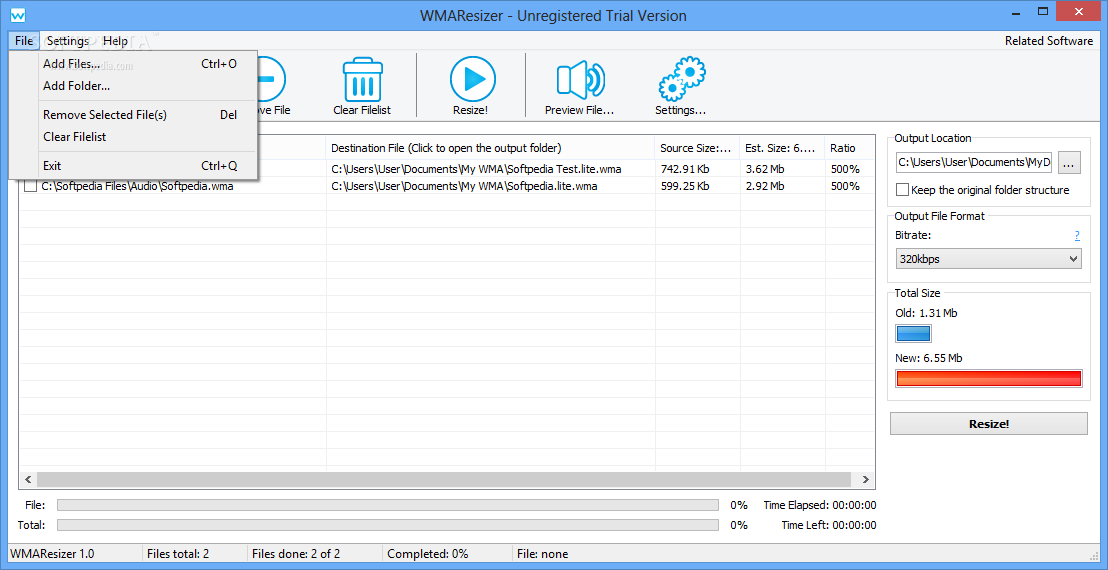This screenshot has height=570, width=1108.
Task: Sort by the Source Size column header
Action: 697,148
